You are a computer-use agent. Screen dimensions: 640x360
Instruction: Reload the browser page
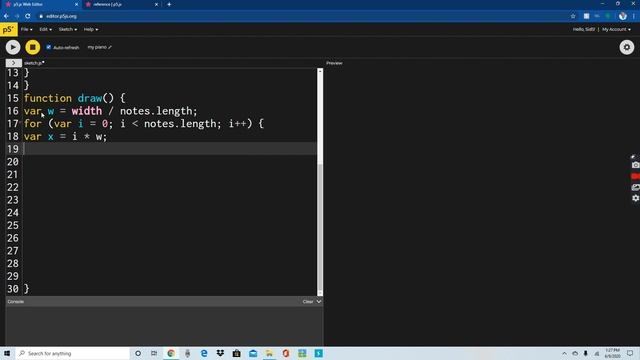28,16
